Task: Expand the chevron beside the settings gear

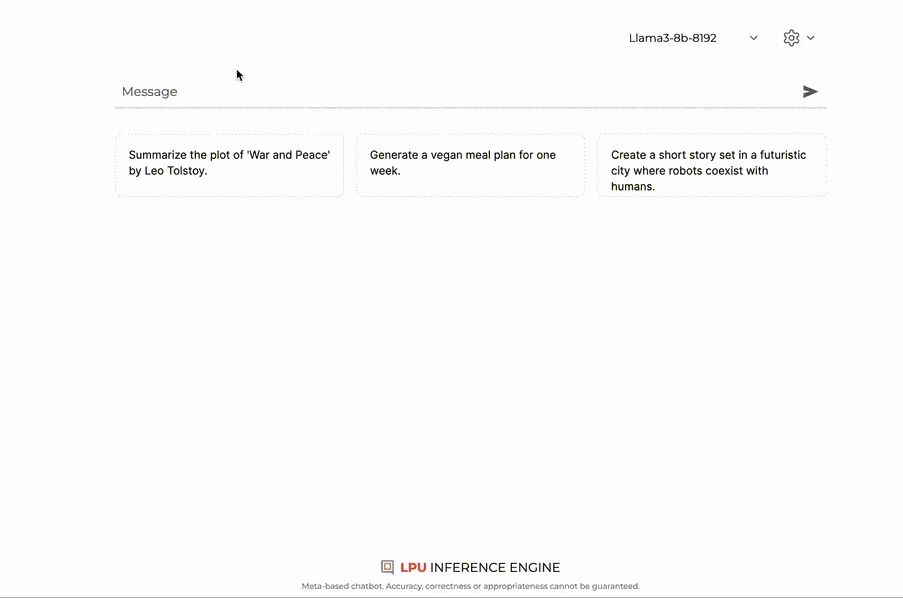Action: click(x=811, y=38)
